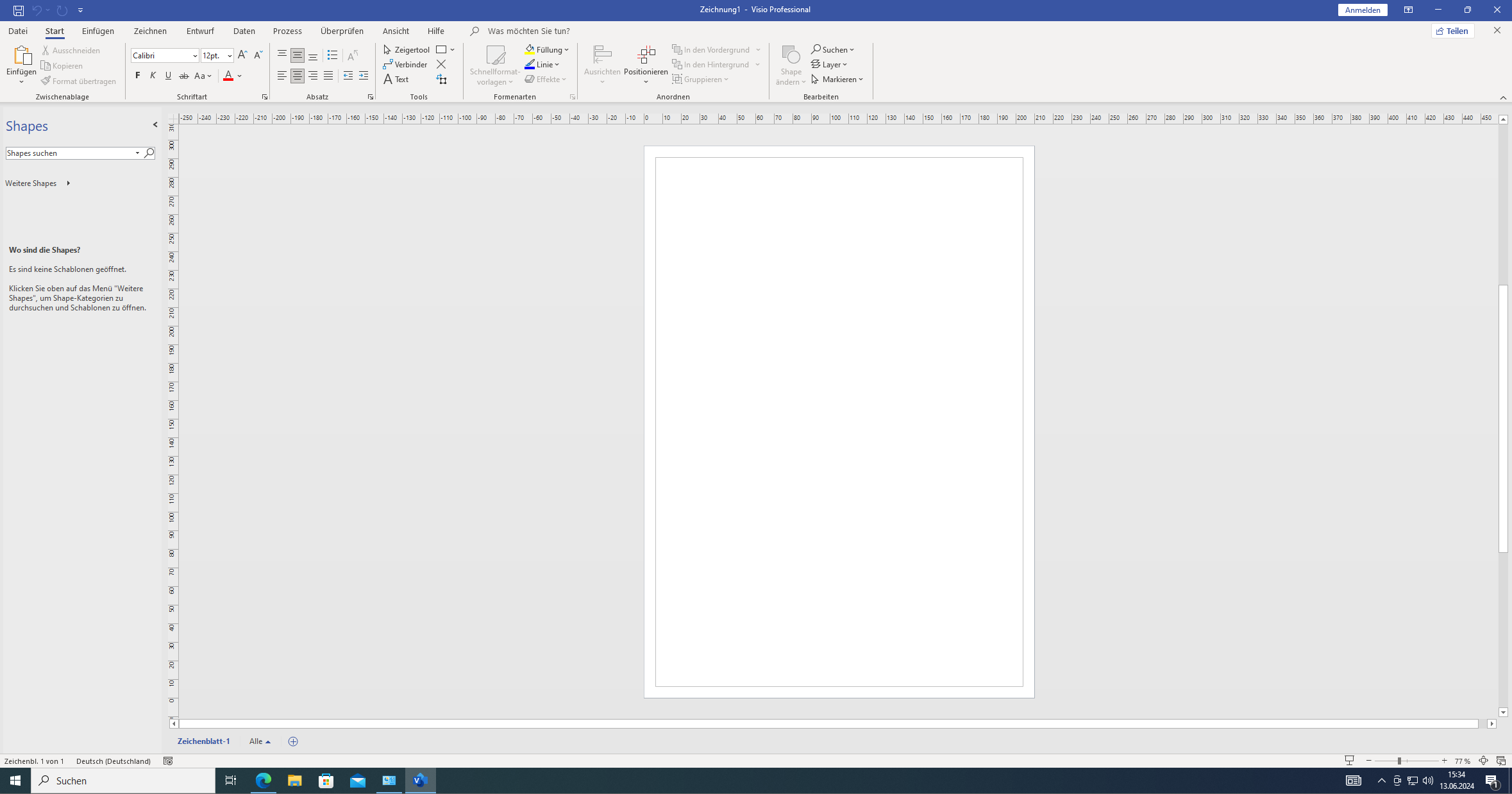
Task: Expand Weitere Shapes menu arrow
Action: (x=68, y=183)
